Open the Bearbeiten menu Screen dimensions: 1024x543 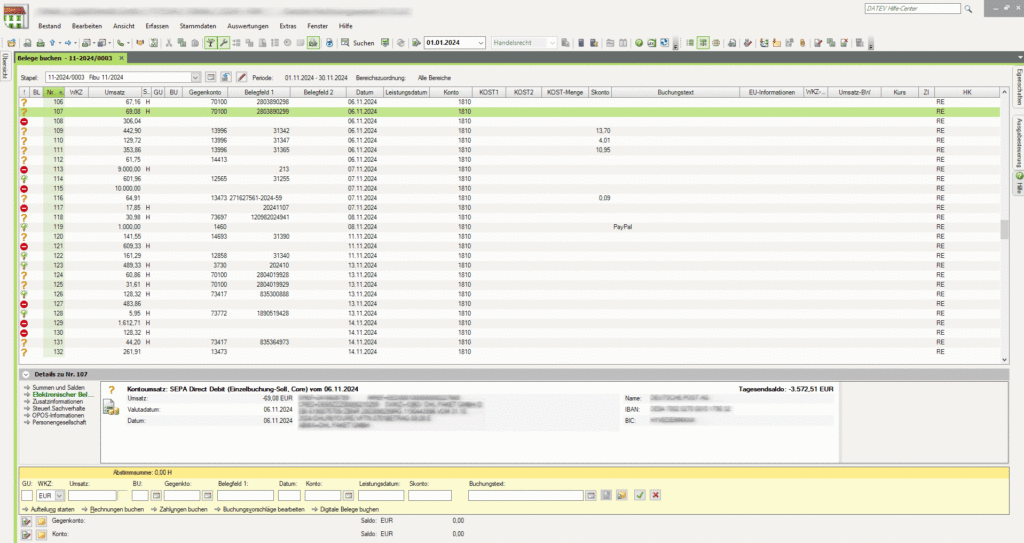point(87,26)
